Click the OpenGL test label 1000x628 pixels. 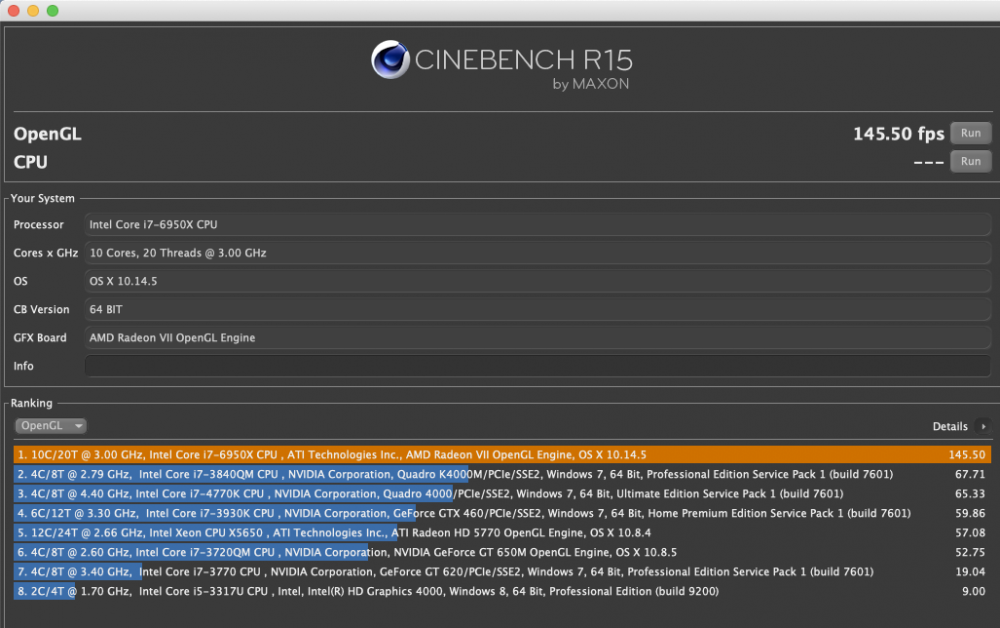point(48,134)
